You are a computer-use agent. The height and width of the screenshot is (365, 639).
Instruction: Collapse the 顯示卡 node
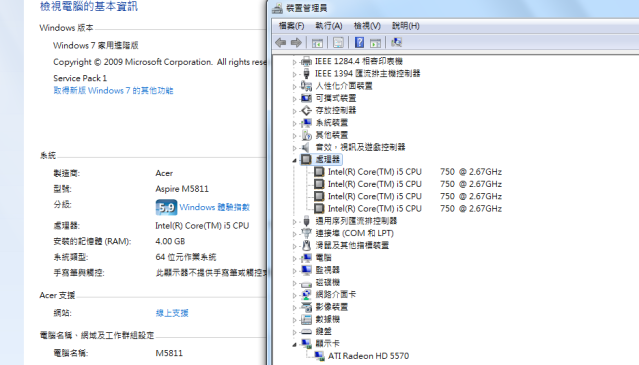(294, 345)
